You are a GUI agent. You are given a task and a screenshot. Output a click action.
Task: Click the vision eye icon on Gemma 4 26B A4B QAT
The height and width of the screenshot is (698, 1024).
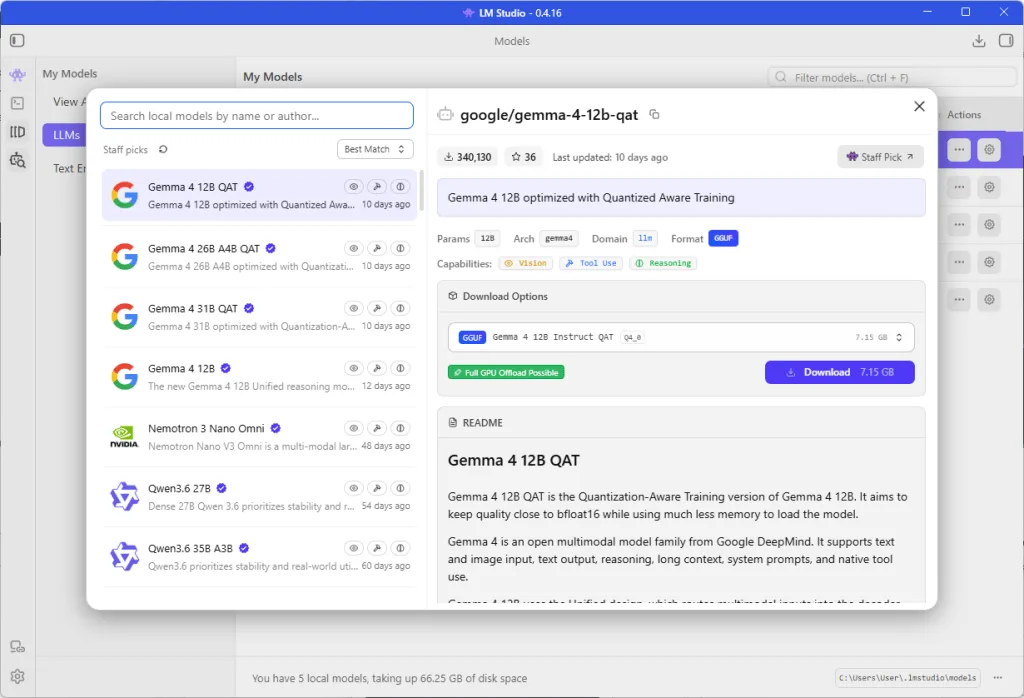pyautogui.click(x=353, y=248)
